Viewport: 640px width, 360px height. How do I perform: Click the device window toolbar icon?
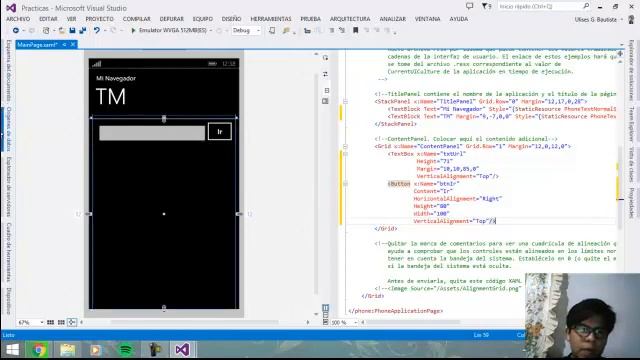pyautogui.click(x=272, y=30)
